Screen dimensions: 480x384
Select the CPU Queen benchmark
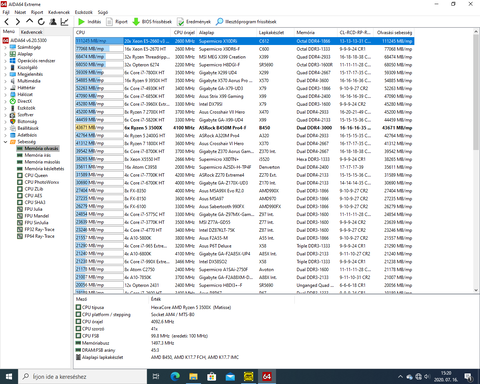(33, 175)
